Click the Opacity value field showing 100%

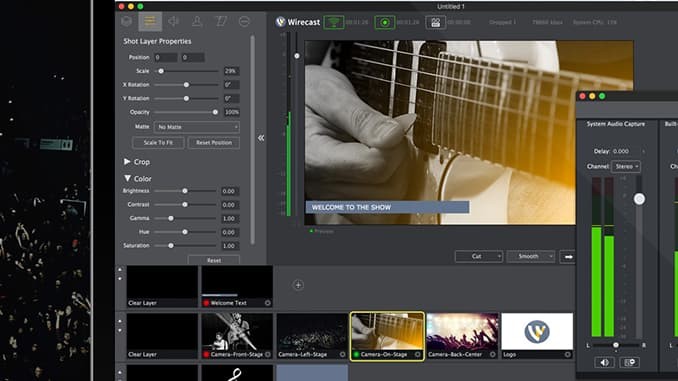click(231, 112)
